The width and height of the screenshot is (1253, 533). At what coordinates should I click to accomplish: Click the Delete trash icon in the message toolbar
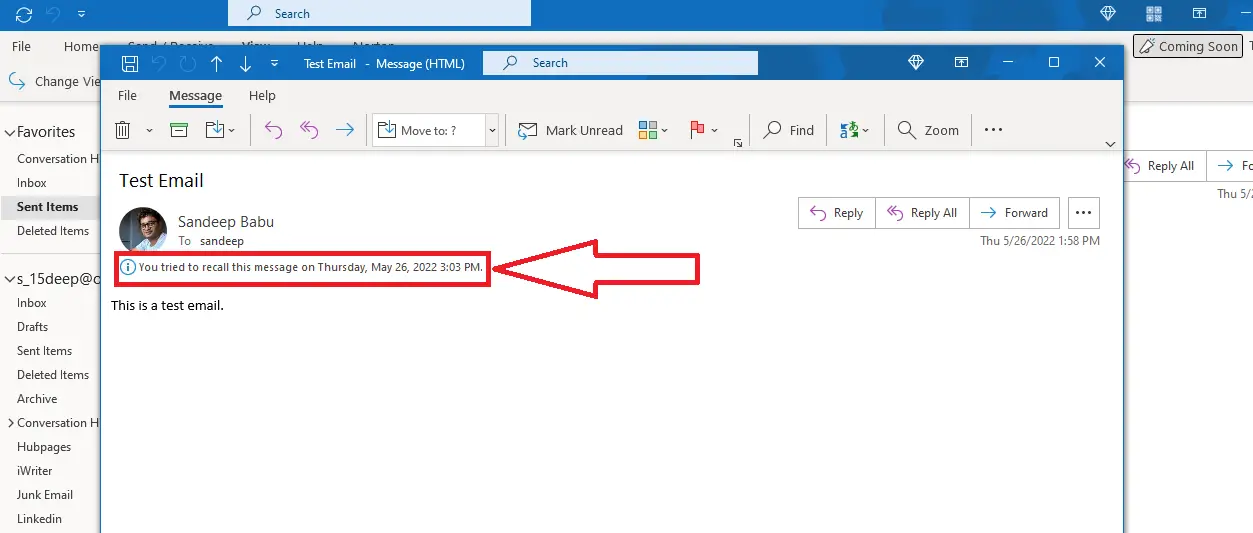click(x=123, y=130)
